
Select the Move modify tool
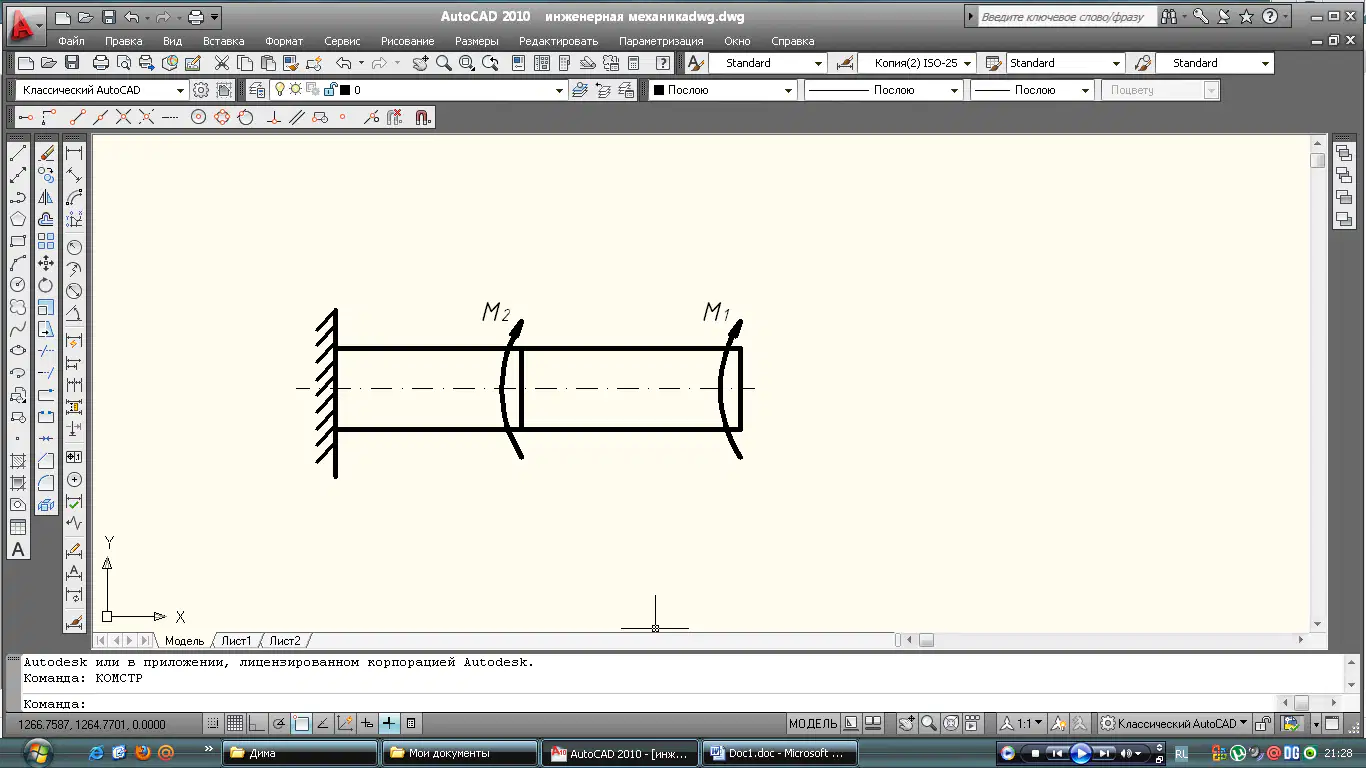(46, 263)
